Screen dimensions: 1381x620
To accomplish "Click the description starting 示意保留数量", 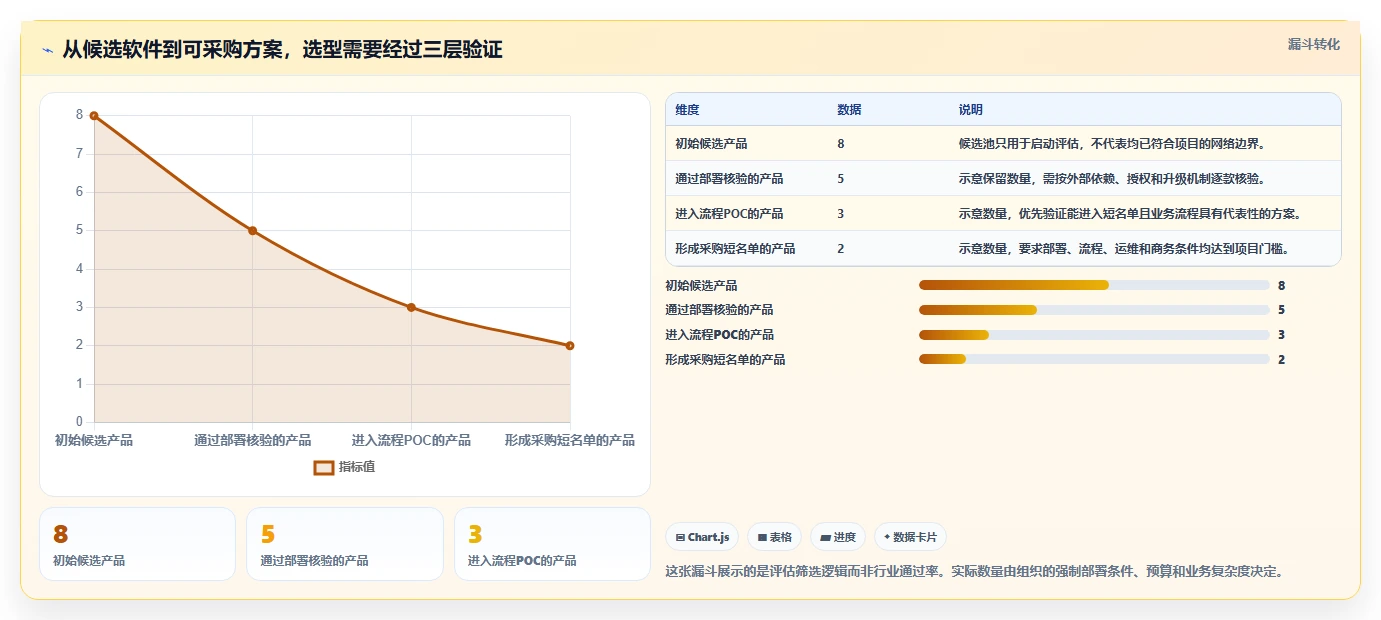I will pyautogui.click(x=1113, y=179).
